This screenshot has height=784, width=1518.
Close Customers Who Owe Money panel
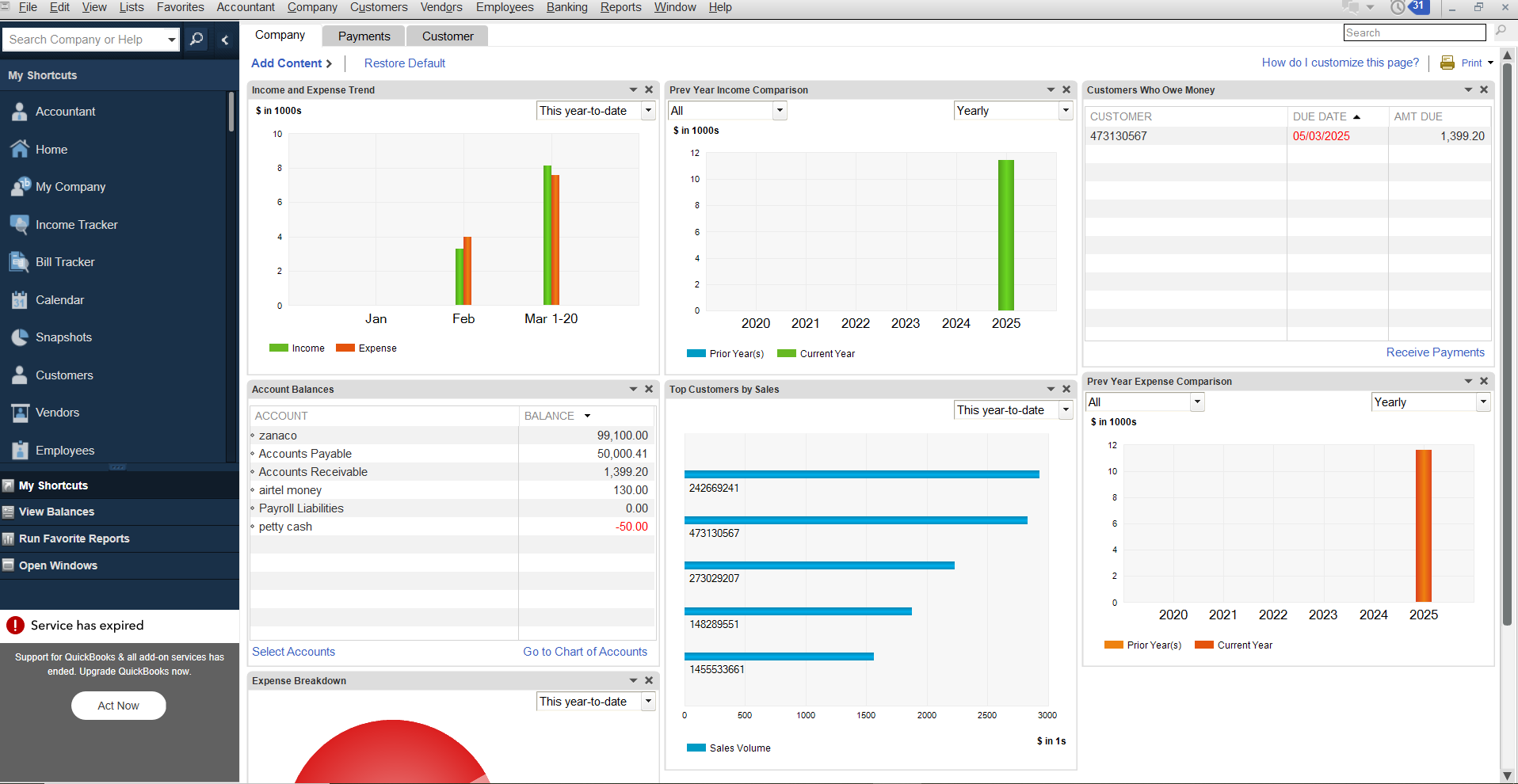point(1484,89)
